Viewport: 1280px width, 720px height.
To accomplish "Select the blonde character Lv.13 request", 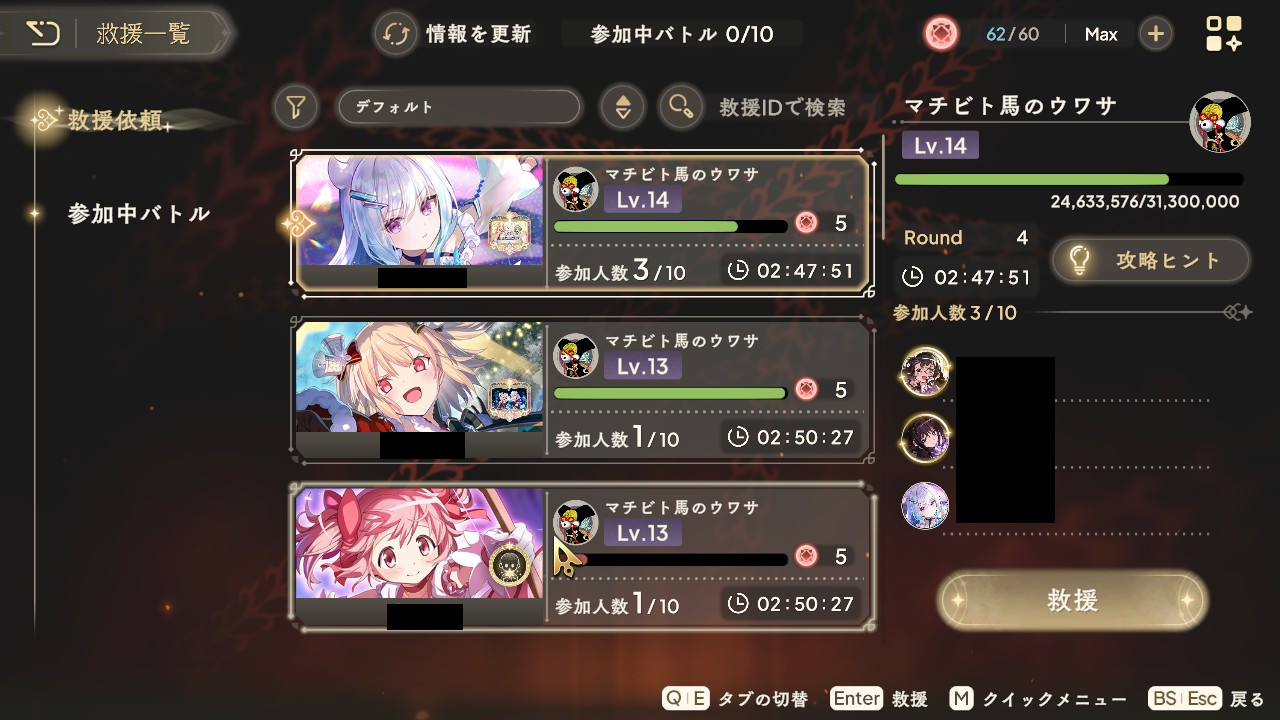I will pyautogui.click(x=583, y=390).
